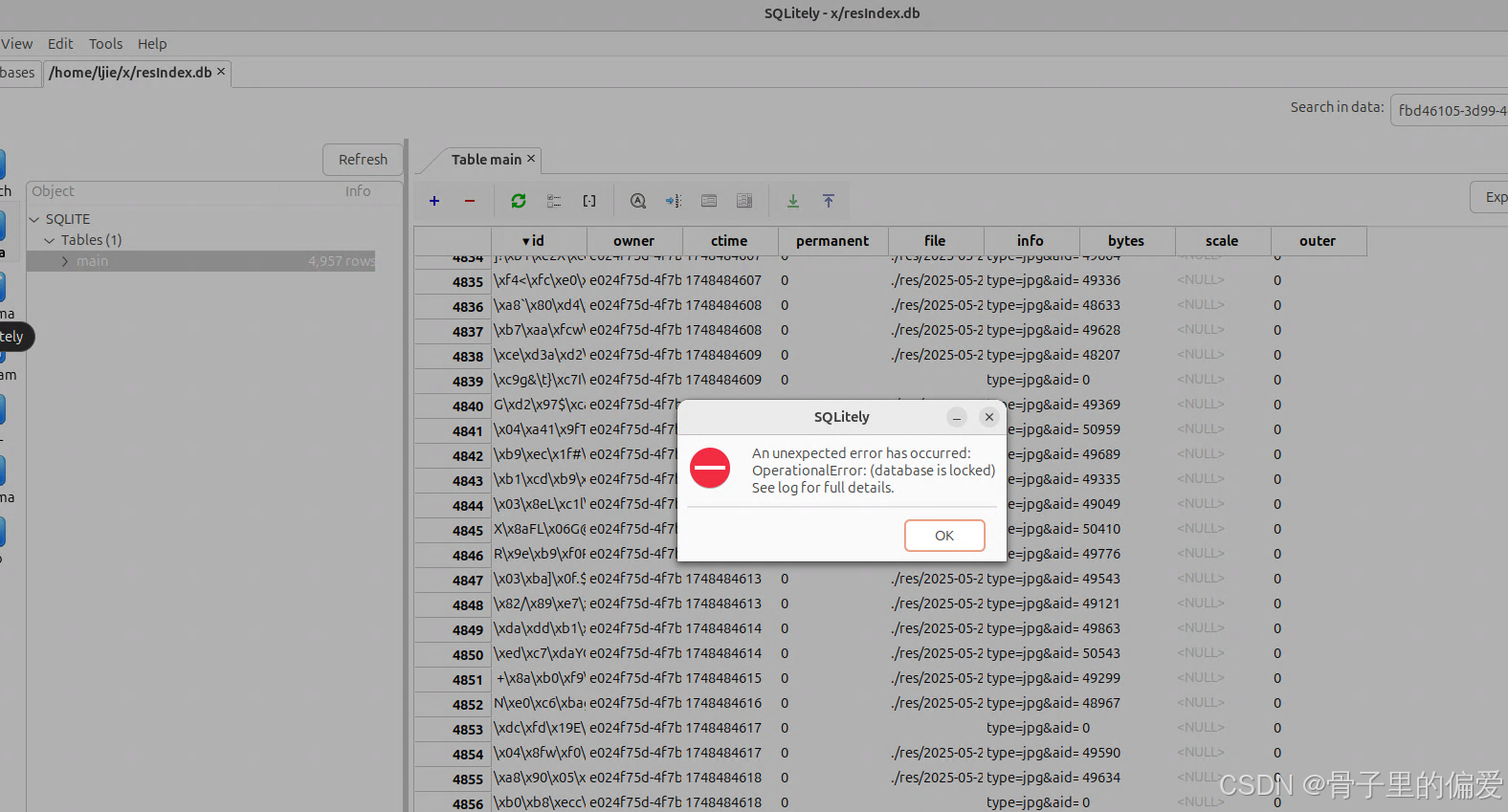Image resolution: width=1508 pixels, height=812 pixels.
Task: Click id cell '\xda\xdd\xb1' in row 4849
Action: click(540, 628)
